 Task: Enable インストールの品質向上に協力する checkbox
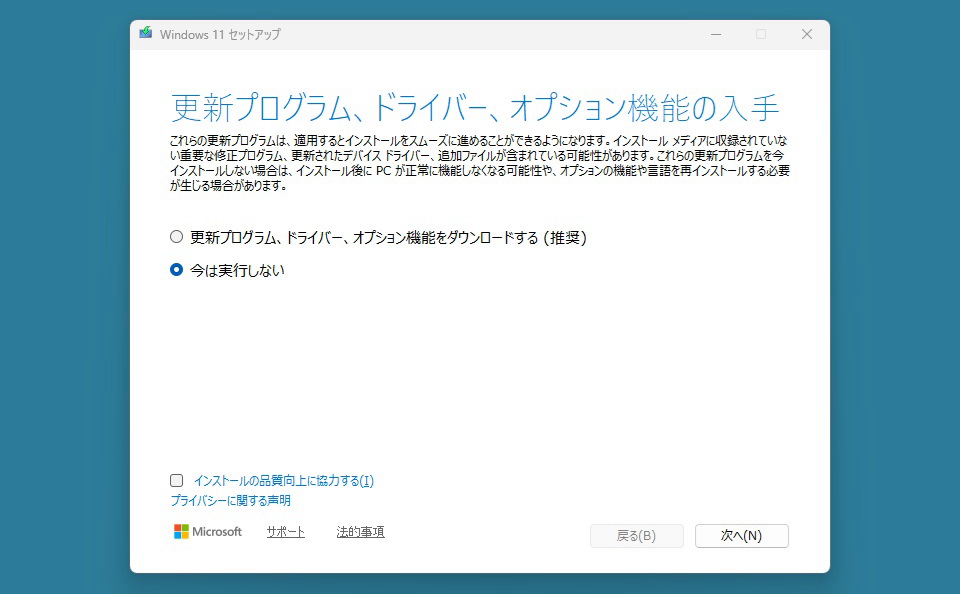tap(176, 481)
